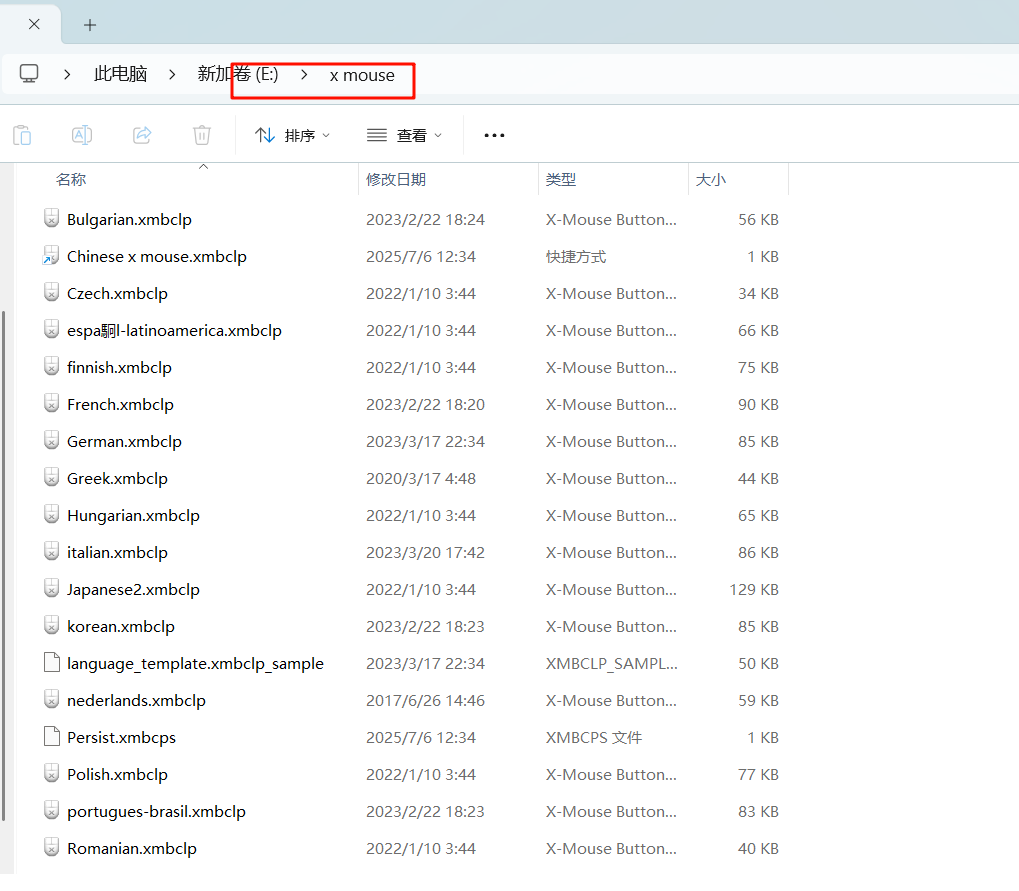Select file name Bulgarian.xmbclp
The width and height of the screenshot is (1019, 891).
coord(129,220)
